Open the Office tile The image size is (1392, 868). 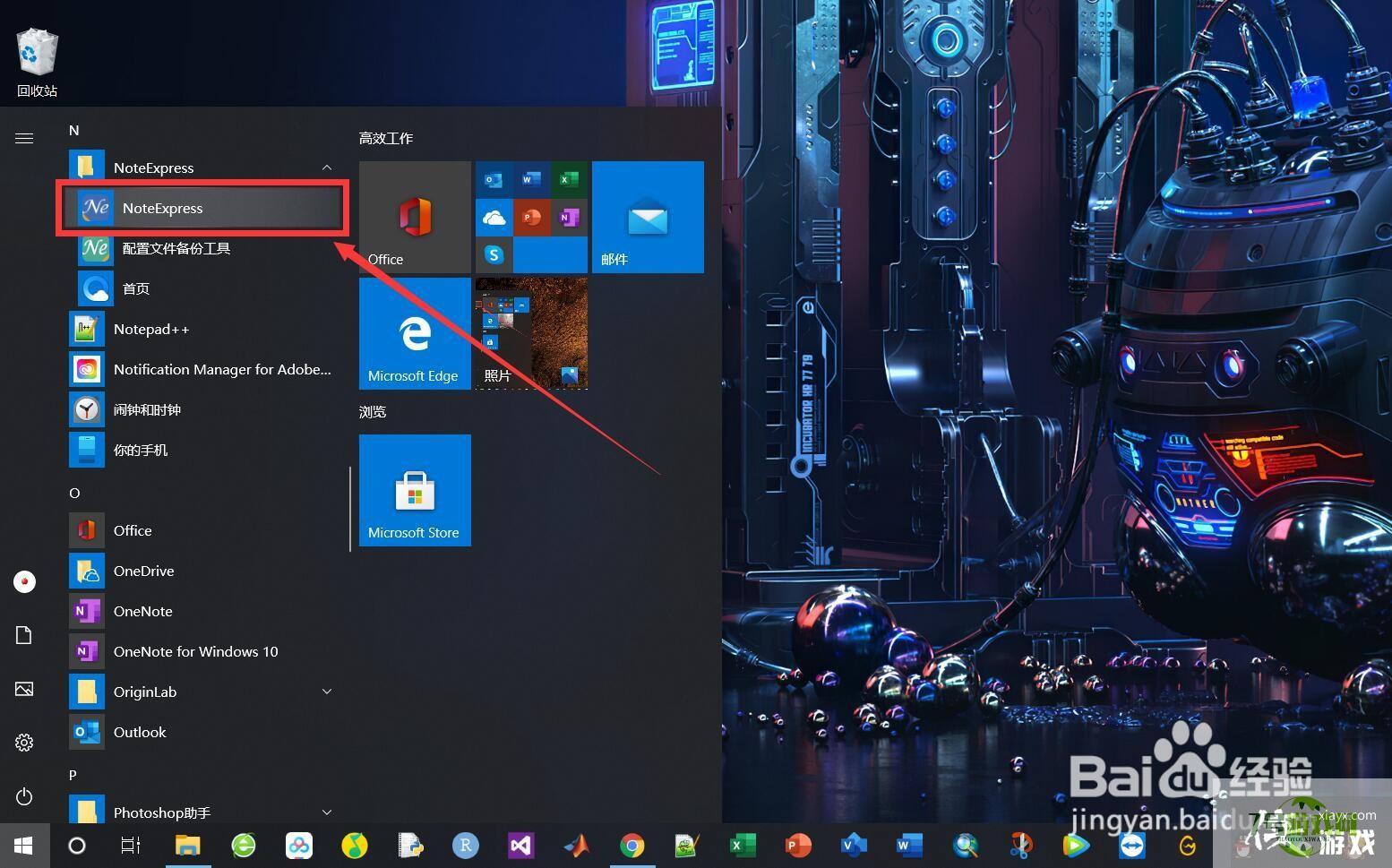[x=415, y=217]
